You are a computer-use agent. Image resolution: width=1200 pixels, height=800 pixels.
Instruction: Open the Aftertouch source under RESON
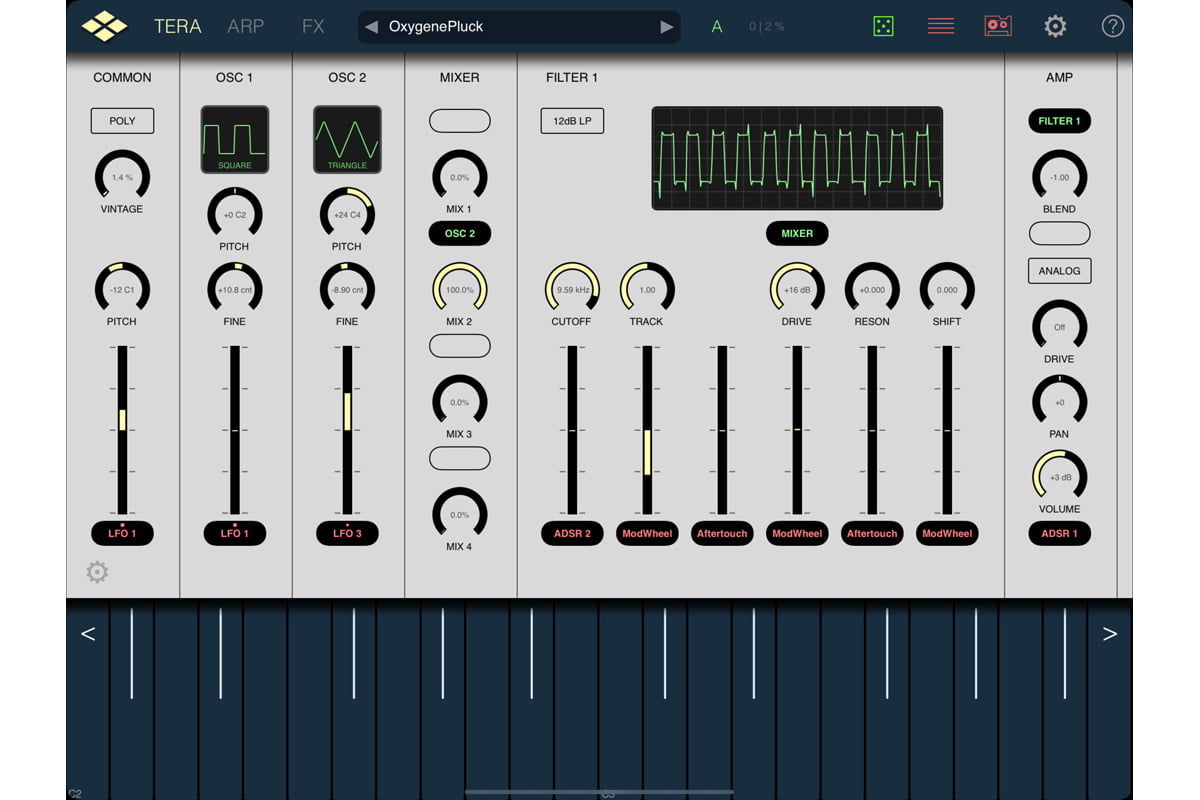click(x=872, y=533)
